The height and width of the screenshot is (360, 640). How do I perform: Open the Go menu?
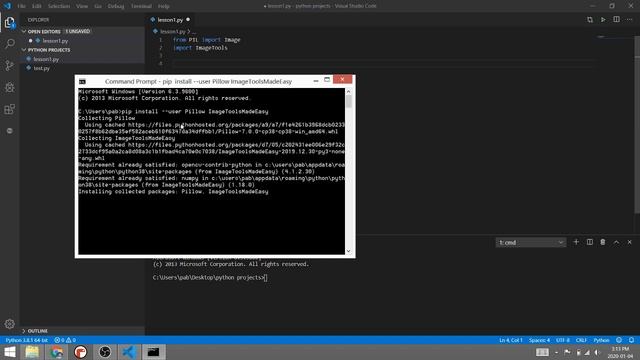click(x=98, y=6)
